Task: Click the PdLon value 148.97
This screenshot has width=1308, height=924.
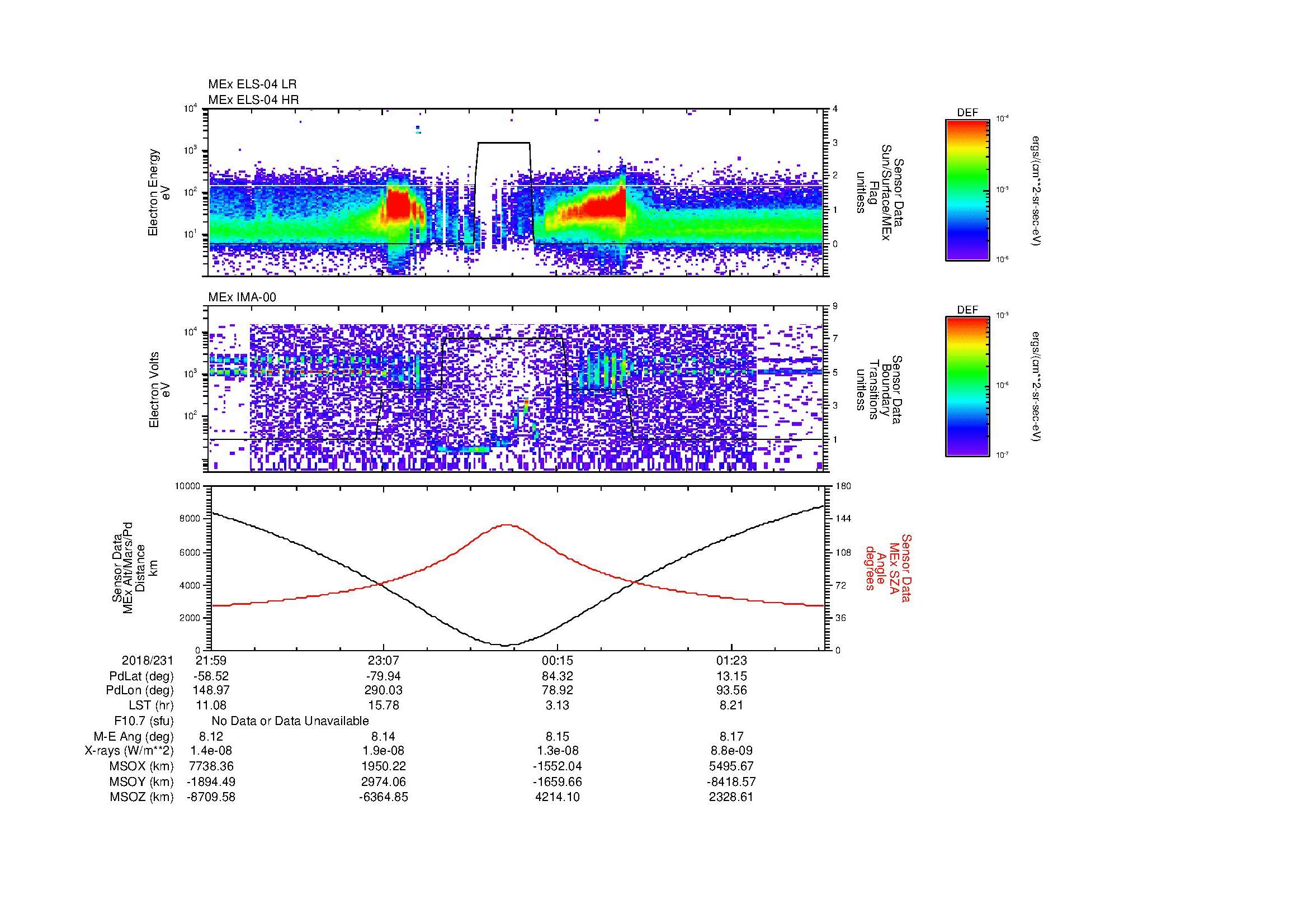Action: click(211, 690)
